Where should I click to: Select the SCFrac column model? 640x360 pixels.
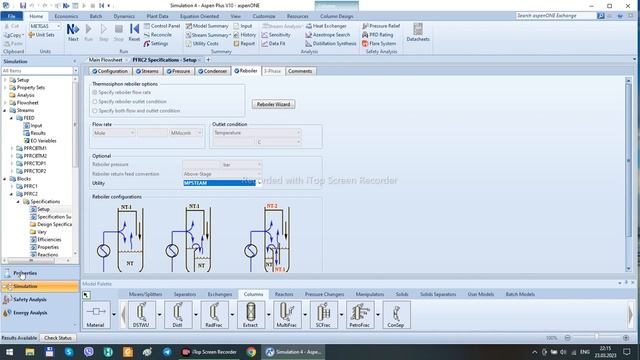tap(323, 315)
